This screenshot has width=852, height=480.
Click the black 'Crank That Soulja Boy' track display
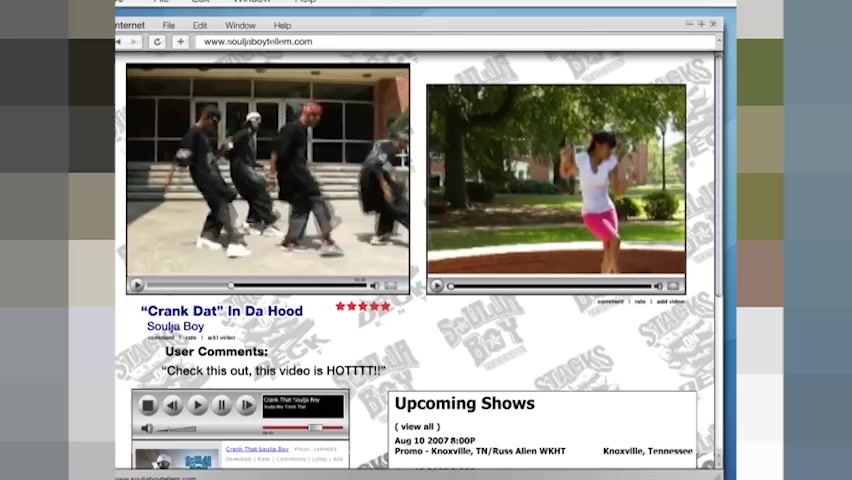click(x=303, y=406)
